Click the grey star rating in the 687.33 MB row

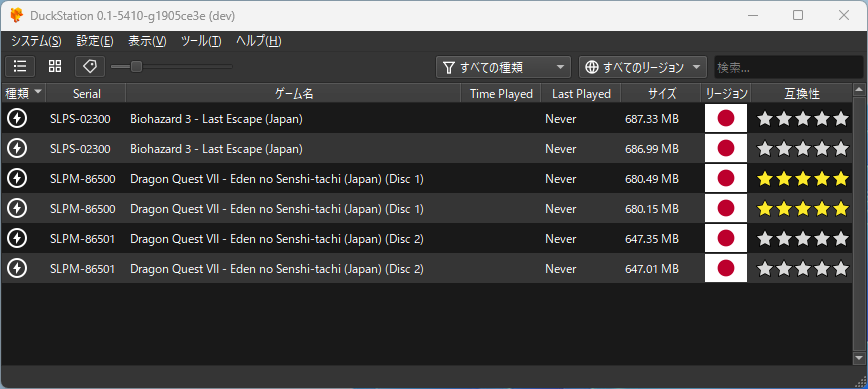(x=803, y=118)
